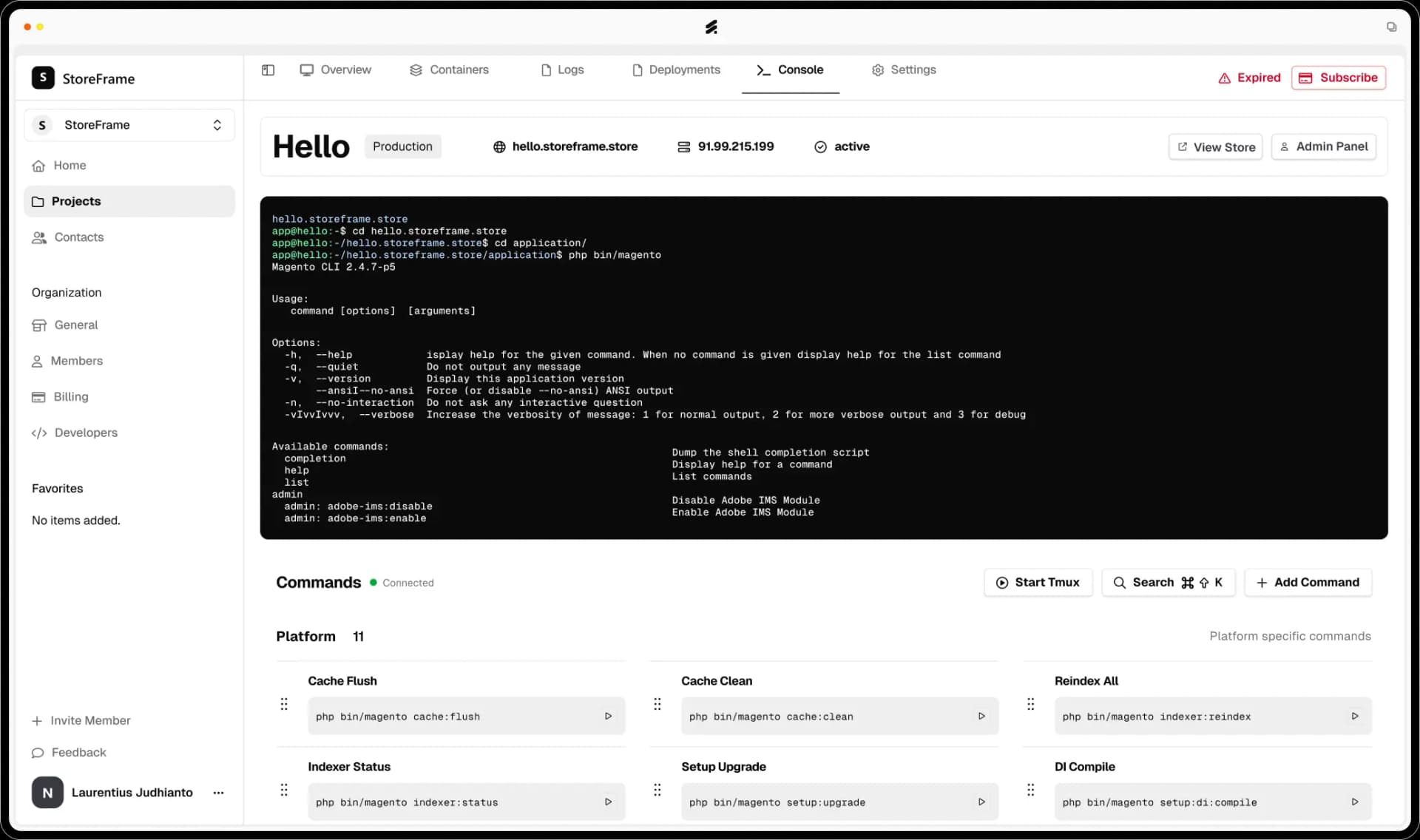Select the Developers code icon in sidebar

40,433
